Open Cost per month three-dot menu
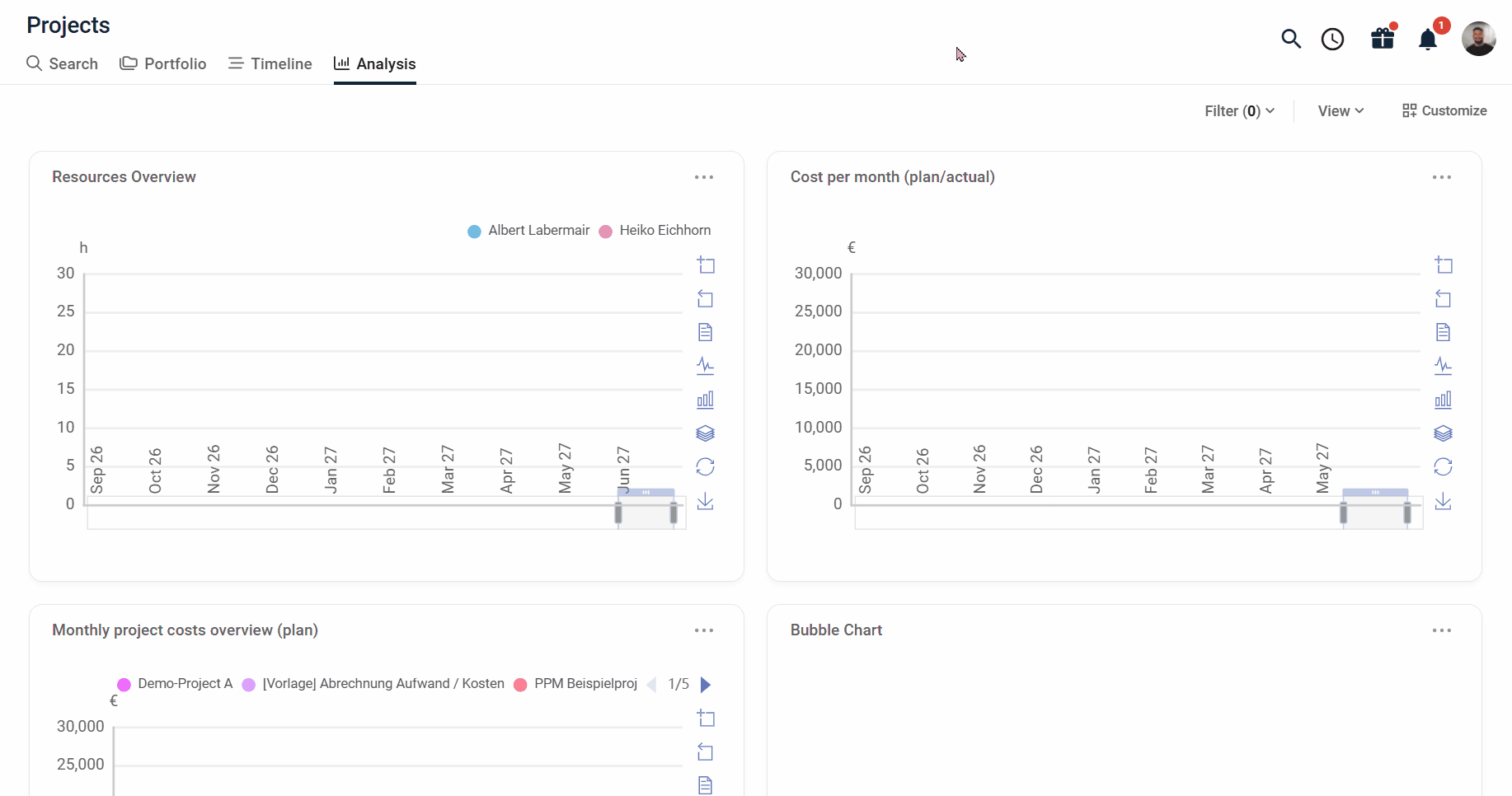Screen dimensions: 1512x796 click(x=1442, y=177)
